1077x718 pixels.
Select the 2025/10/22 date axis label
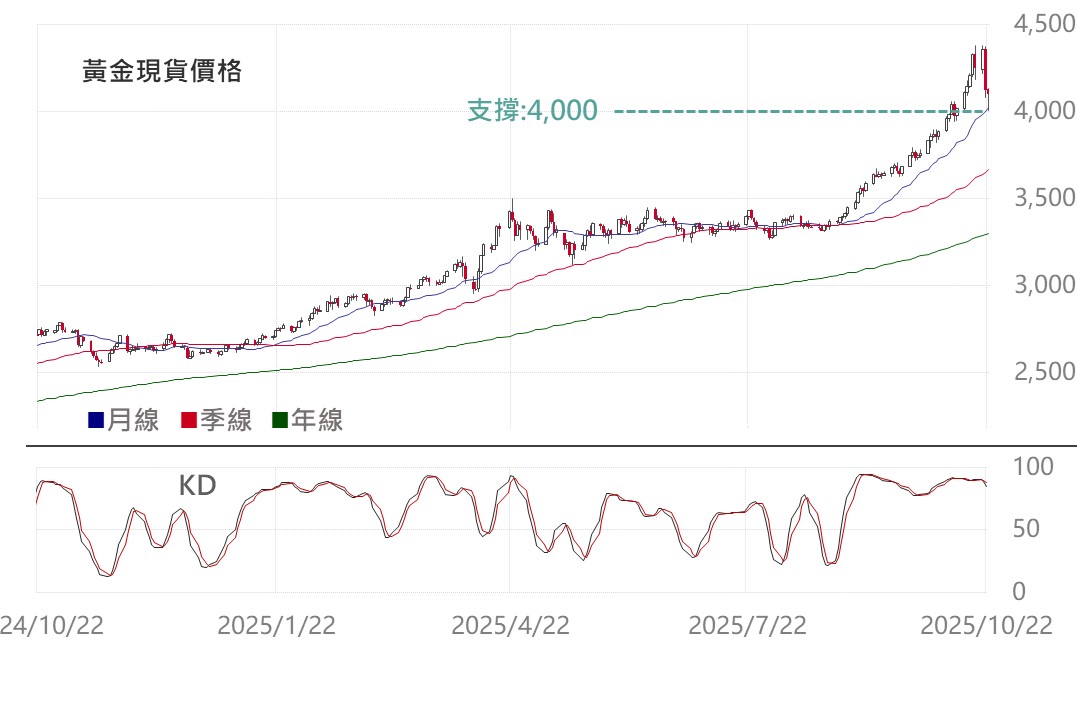pyautogui.click(x=986, y=626)
